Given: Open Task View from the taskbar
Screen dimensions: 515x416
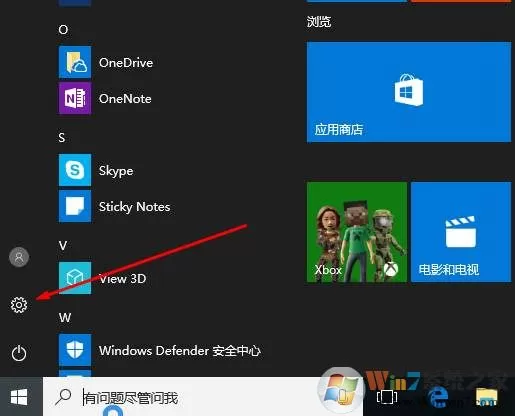Looking at the screenshot, I should pyautogui.click(x=387, y=397).
